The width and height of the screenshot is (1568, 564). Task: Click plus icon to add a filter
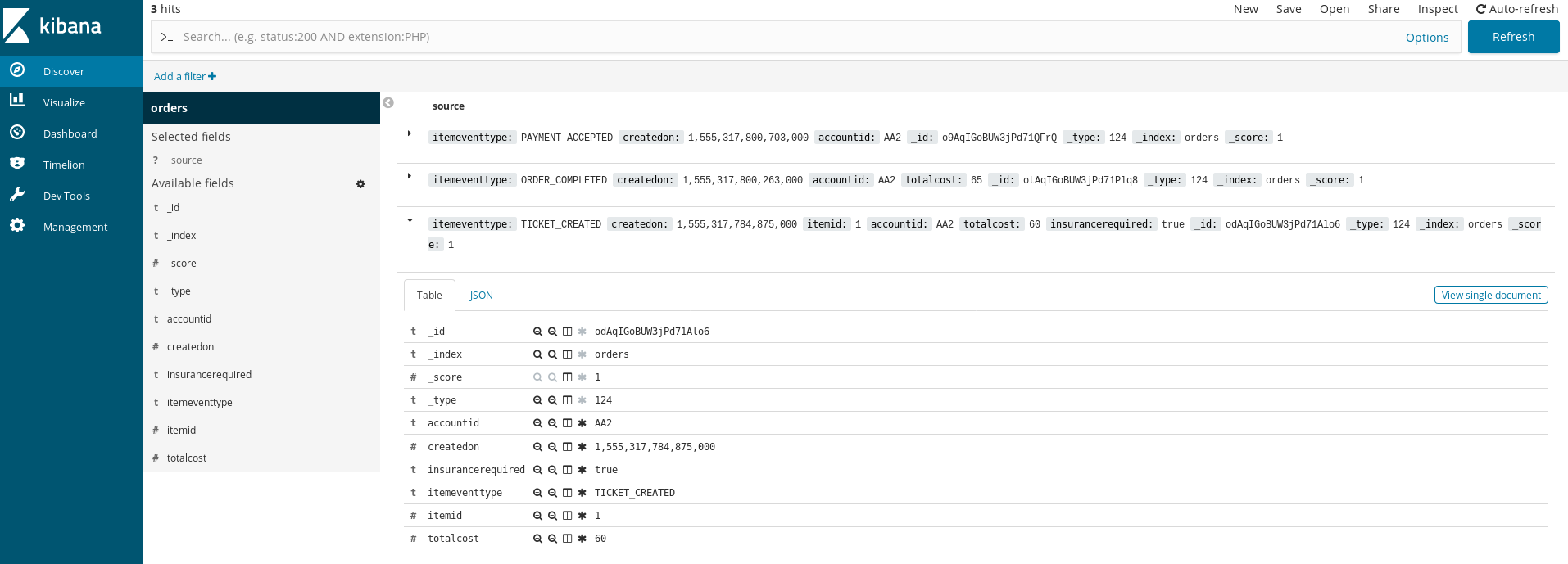click(212, 76)
